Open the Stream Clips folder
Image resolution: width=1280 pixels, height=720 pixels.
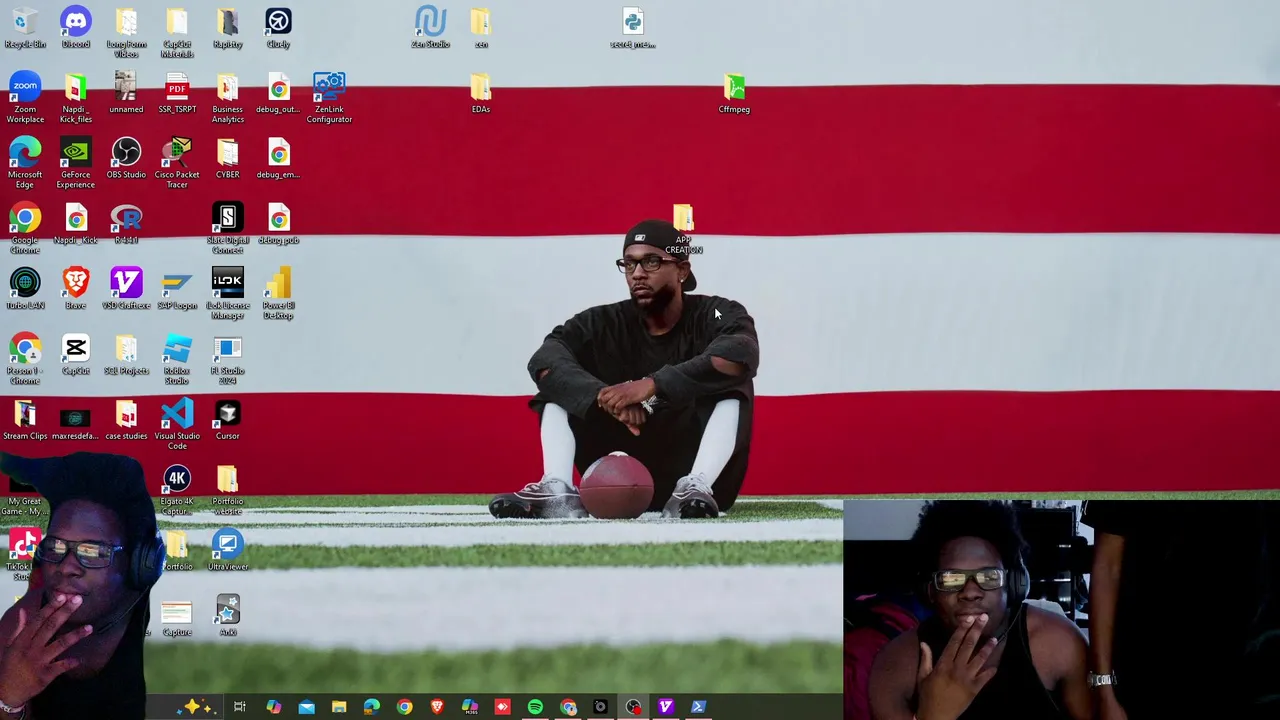tap(25, 420)
